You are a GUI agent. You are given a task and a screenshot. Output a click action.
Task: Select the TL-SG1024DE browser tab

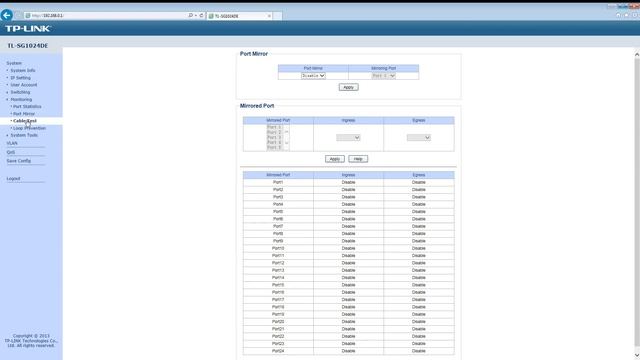239,16
